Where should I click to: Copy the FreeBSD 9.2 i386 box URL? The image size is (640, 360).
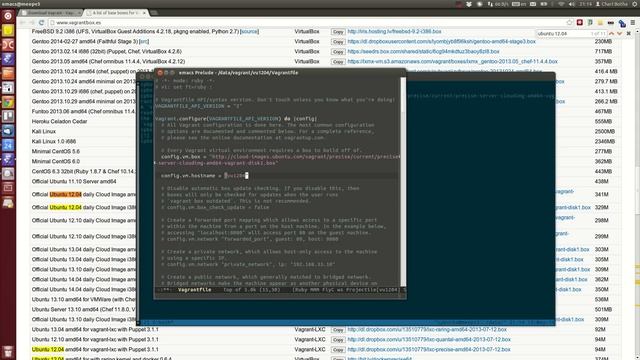pos(338,32)
